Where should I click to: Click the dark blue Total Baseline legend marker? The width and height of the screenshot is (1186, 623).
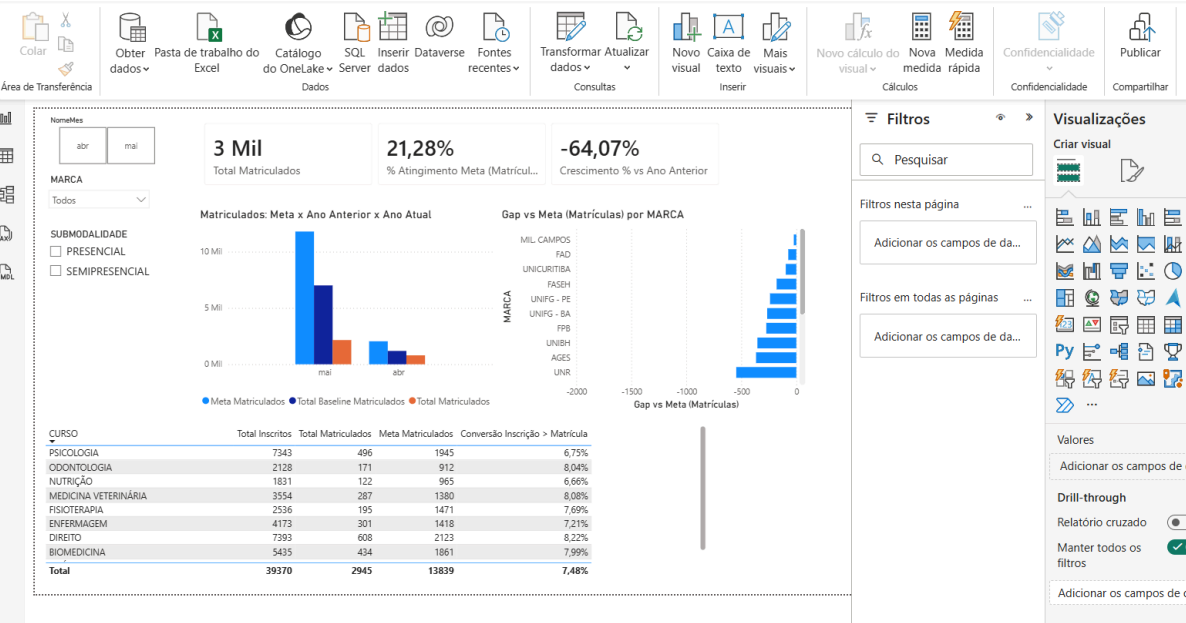pyautogui.click(x=292, y=401)
